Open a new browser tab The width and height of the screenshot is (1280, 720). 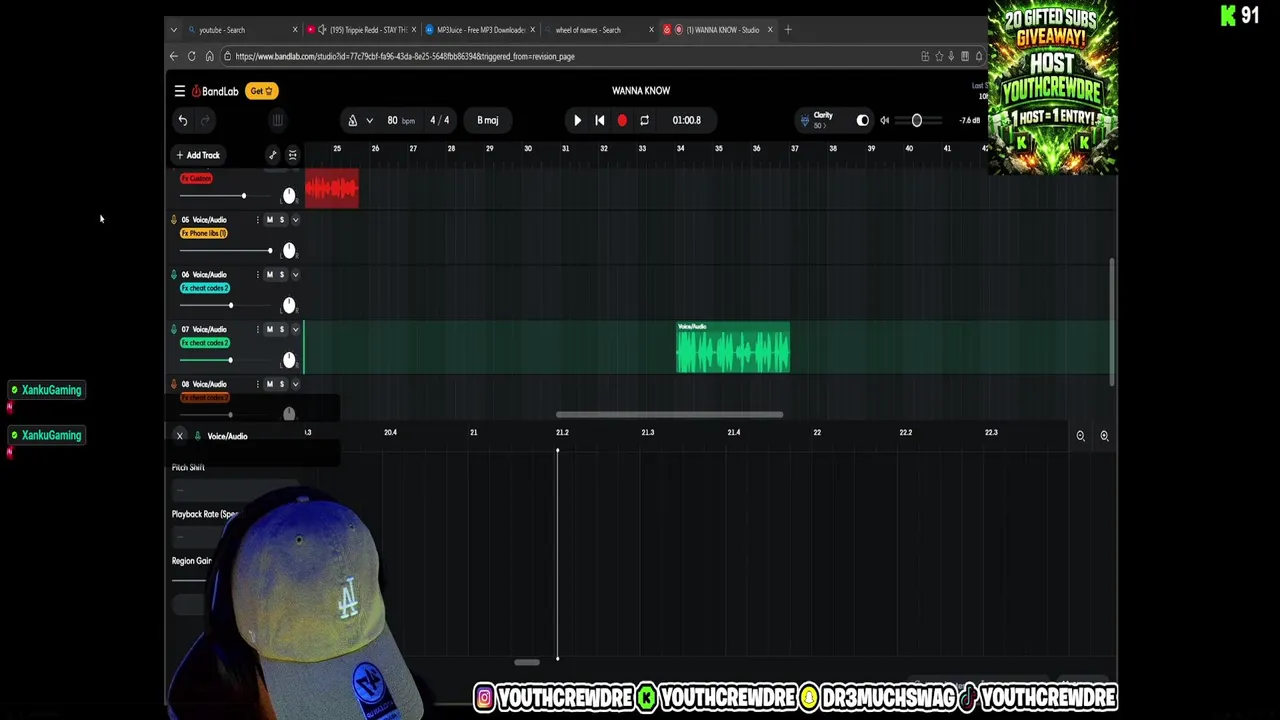click(788, 30)
